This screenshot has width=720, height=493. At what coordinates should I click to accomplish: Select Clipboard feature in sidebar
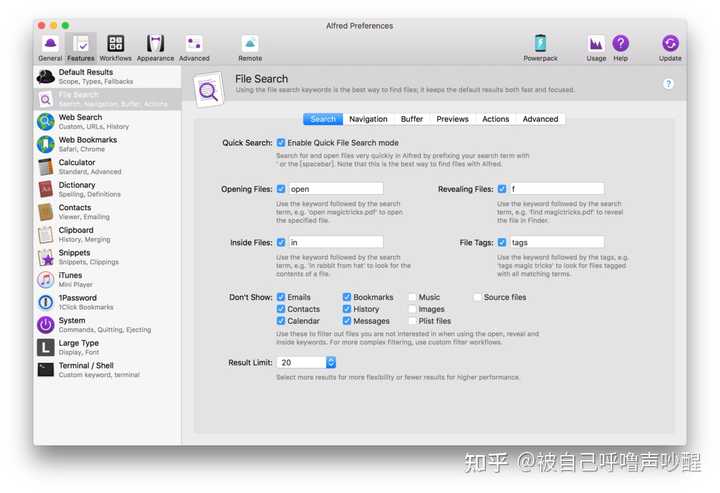(x=107, y=235)
